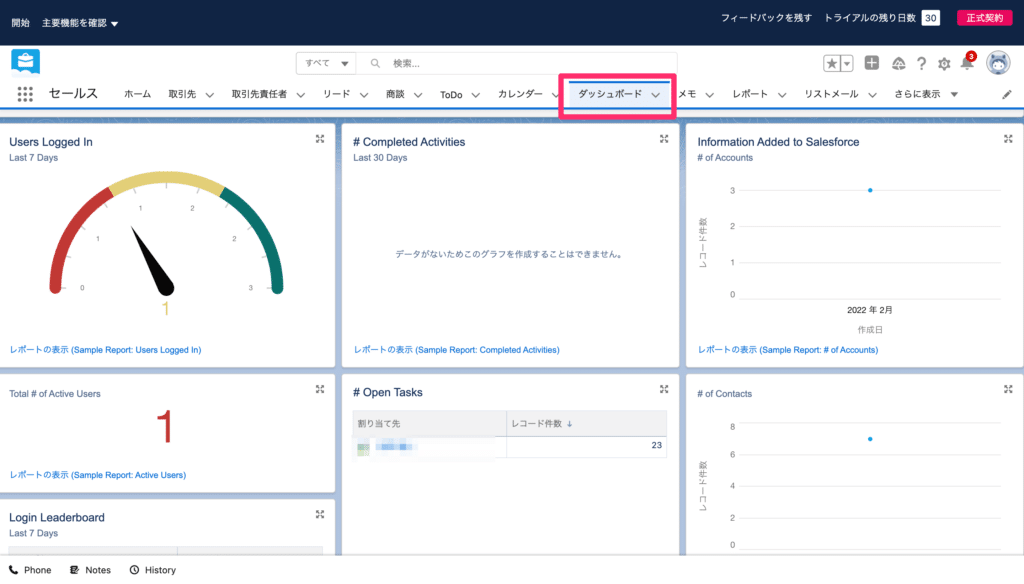
Task: Open the setup gear icon
Action: coord(944,63)
